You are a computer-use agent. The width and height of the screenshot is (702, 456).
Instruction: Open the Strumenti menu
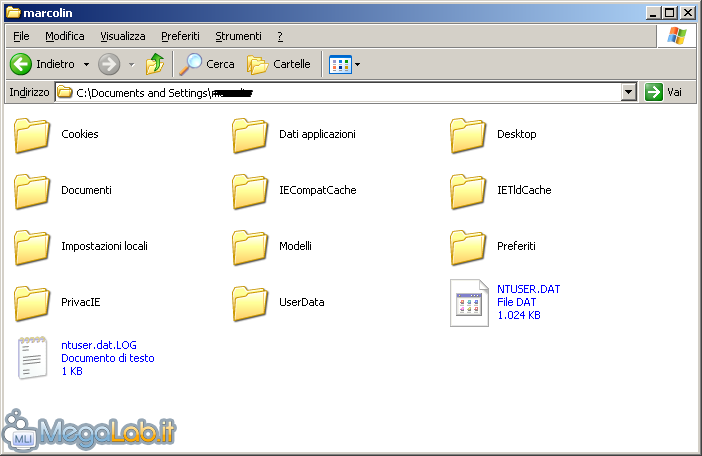238,36
